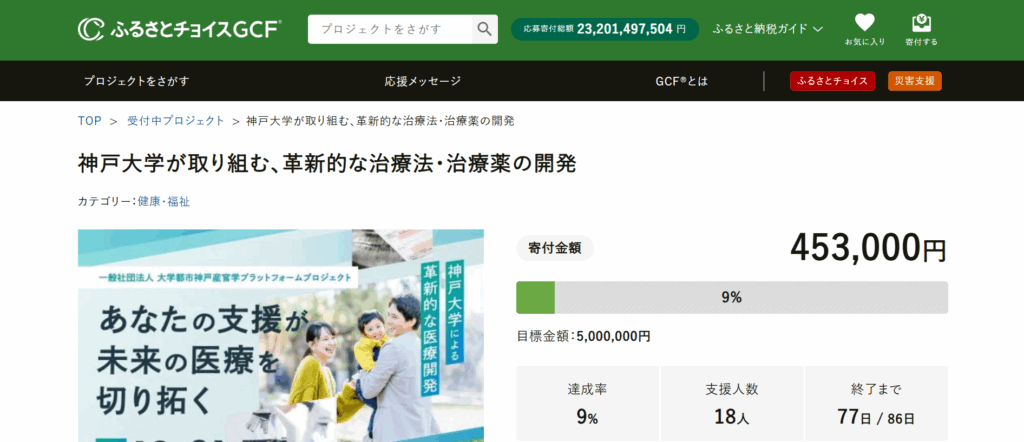The width and height of the screenshot is (1024, 442).
Task: Click the 寄付金額 label badge
Action: point(555,247)
